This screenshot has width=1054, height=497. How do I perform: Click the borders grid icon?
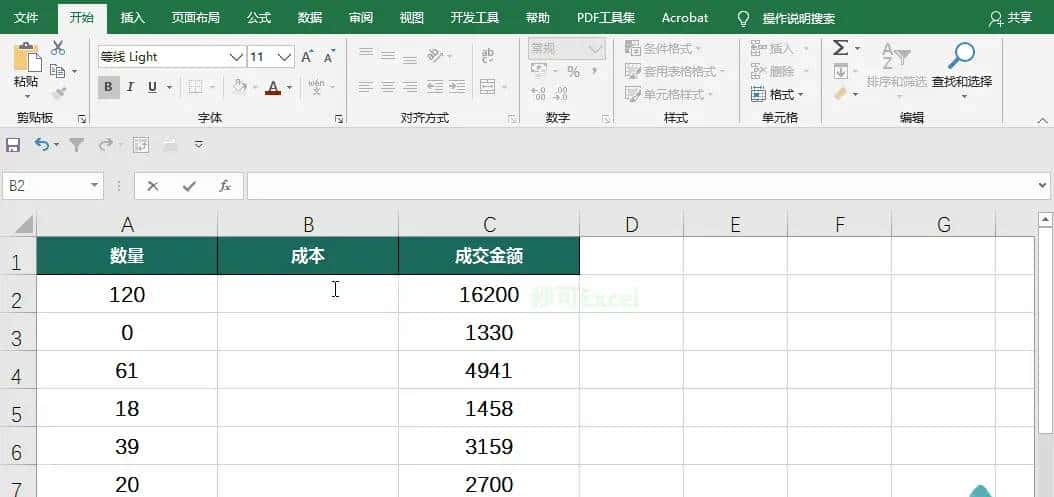point(195,87)
